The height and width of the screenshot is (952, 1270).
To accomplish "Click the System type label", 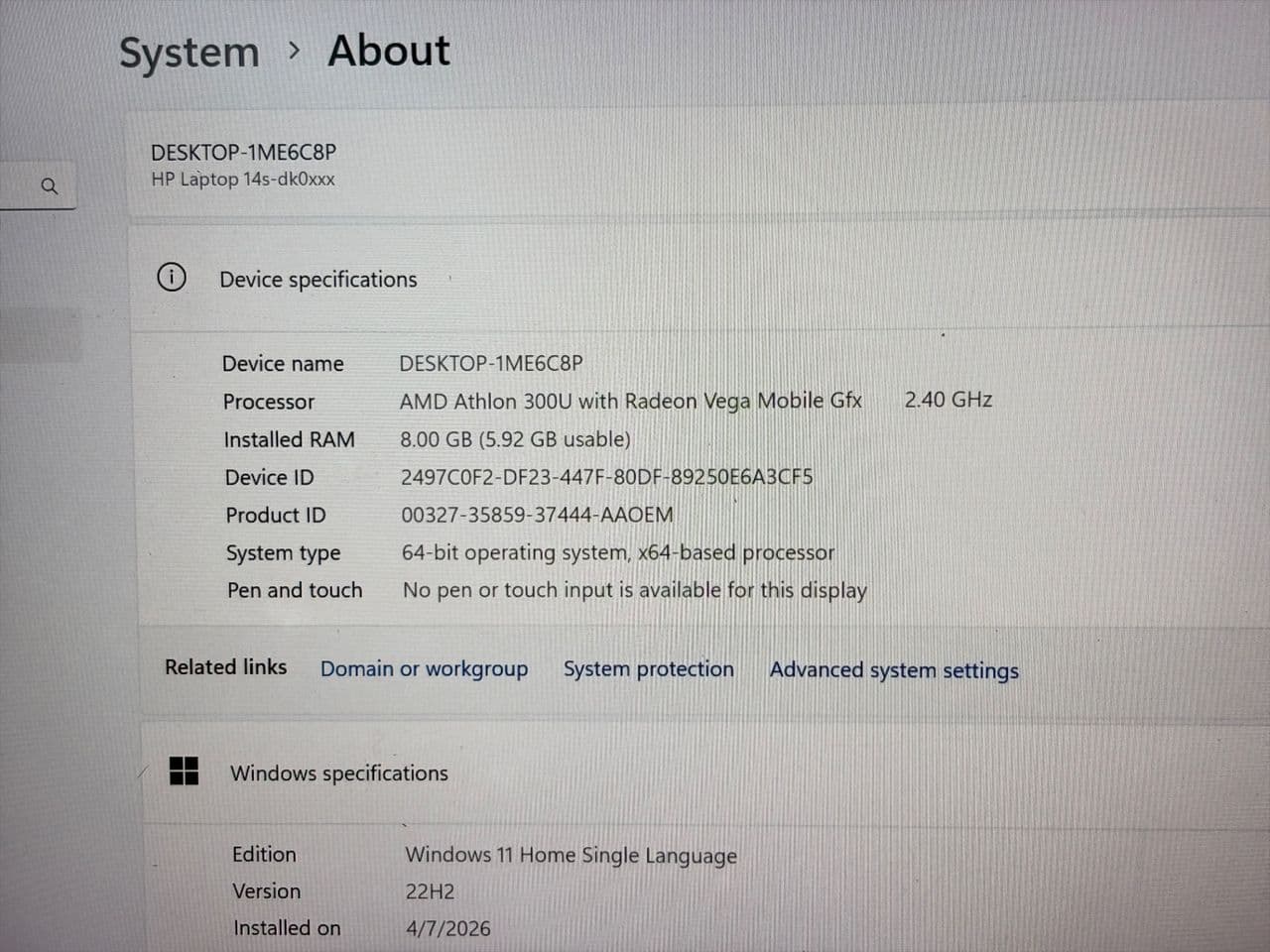I will [283, 553].
